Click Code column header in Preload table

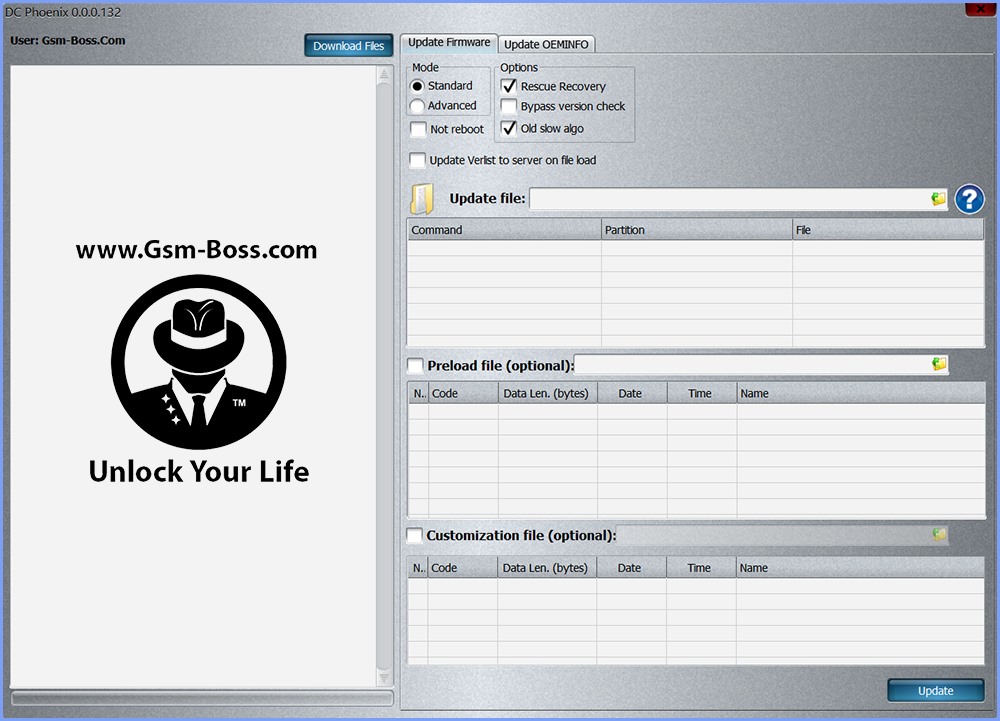coord(463,393)
